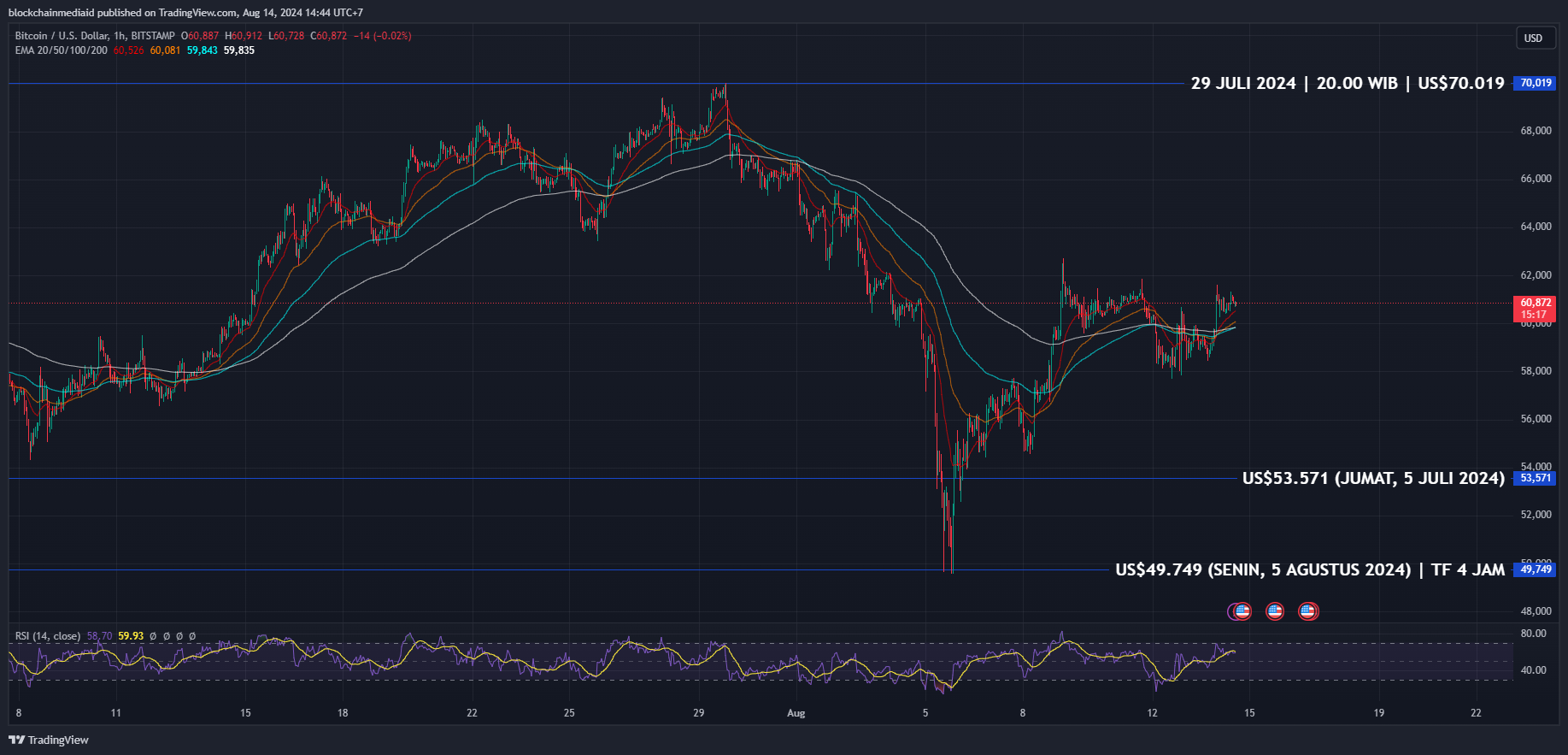Click the Aug label on the time axis
The image size is (1568, 755).
796,713
